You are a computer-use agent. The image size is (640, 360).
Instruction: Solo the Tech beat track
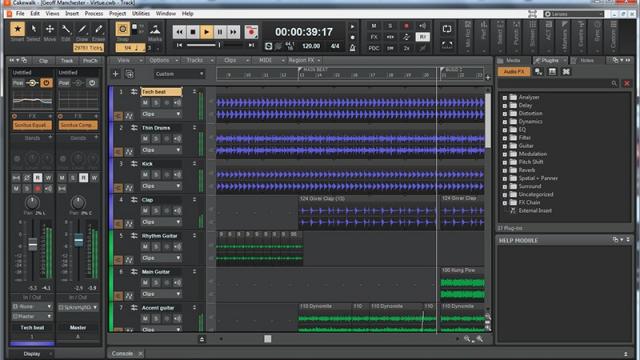tap(156, 103)
